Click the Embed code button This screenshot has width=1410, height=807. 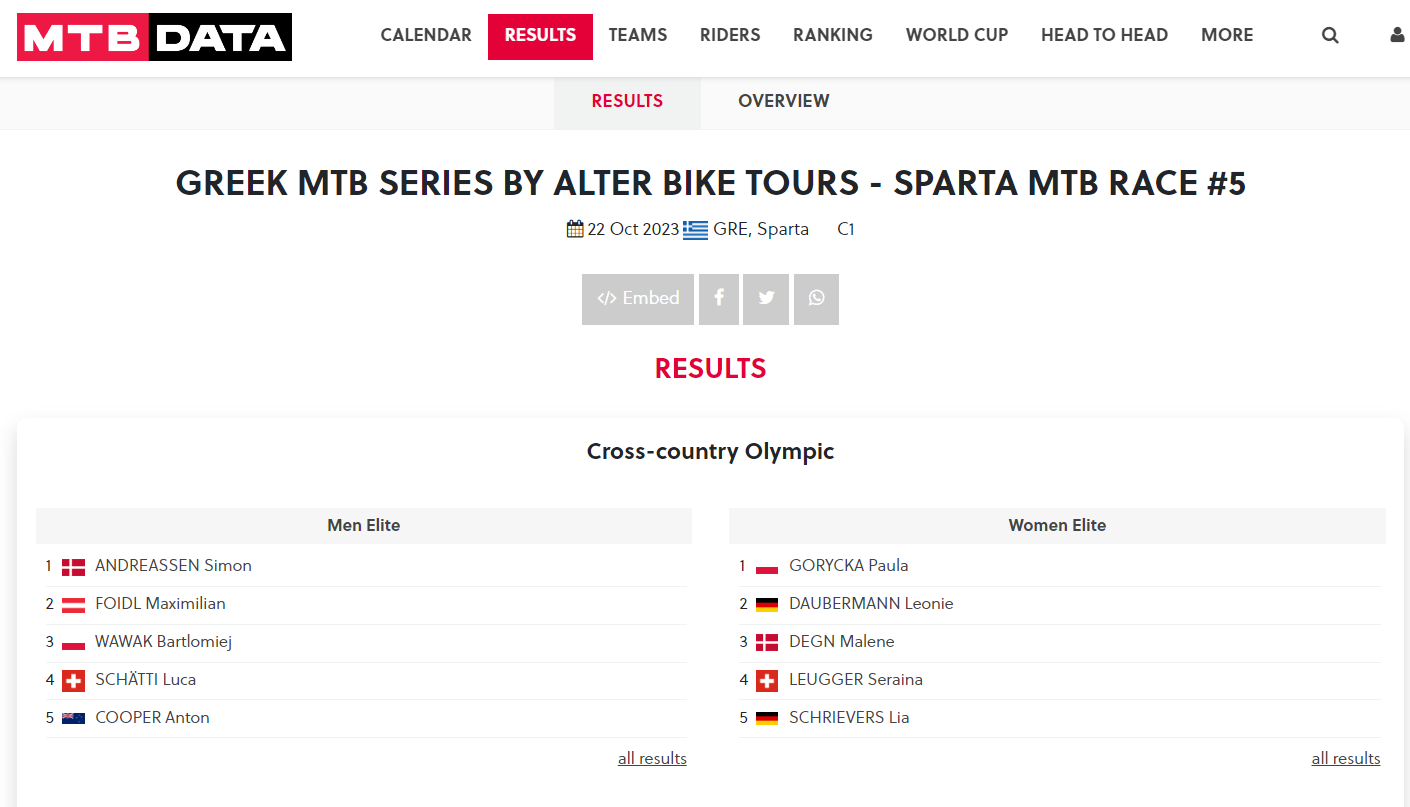pos(638,299)
